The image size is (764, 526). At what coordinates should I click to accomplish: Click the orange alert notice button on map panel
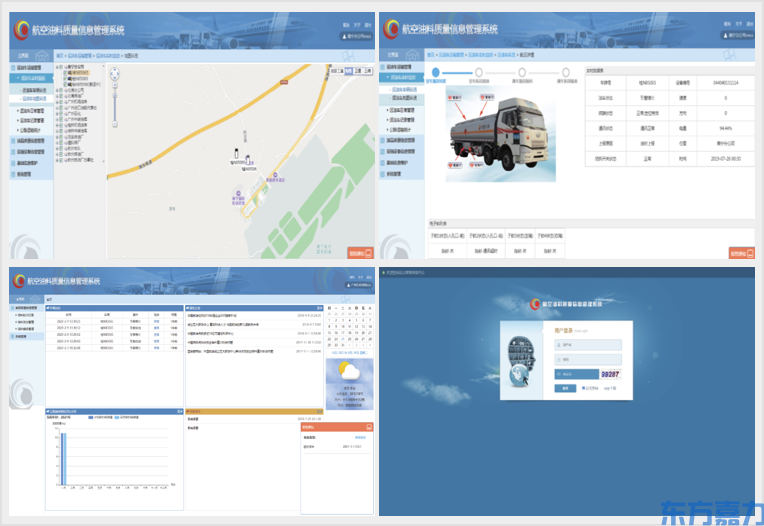click(360, 254)
